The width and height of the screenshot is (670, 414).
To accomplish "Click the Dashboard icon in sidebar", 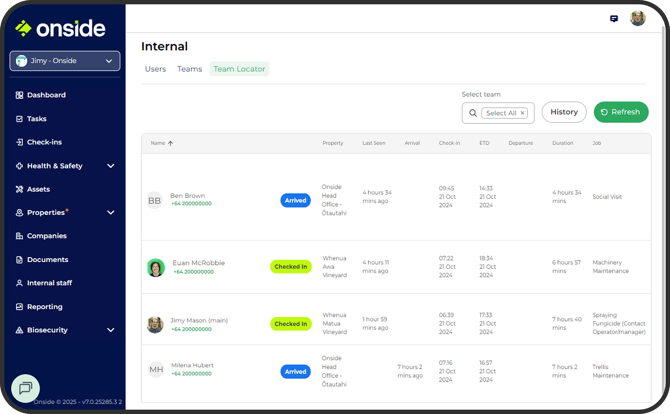I will pos(19,95).
